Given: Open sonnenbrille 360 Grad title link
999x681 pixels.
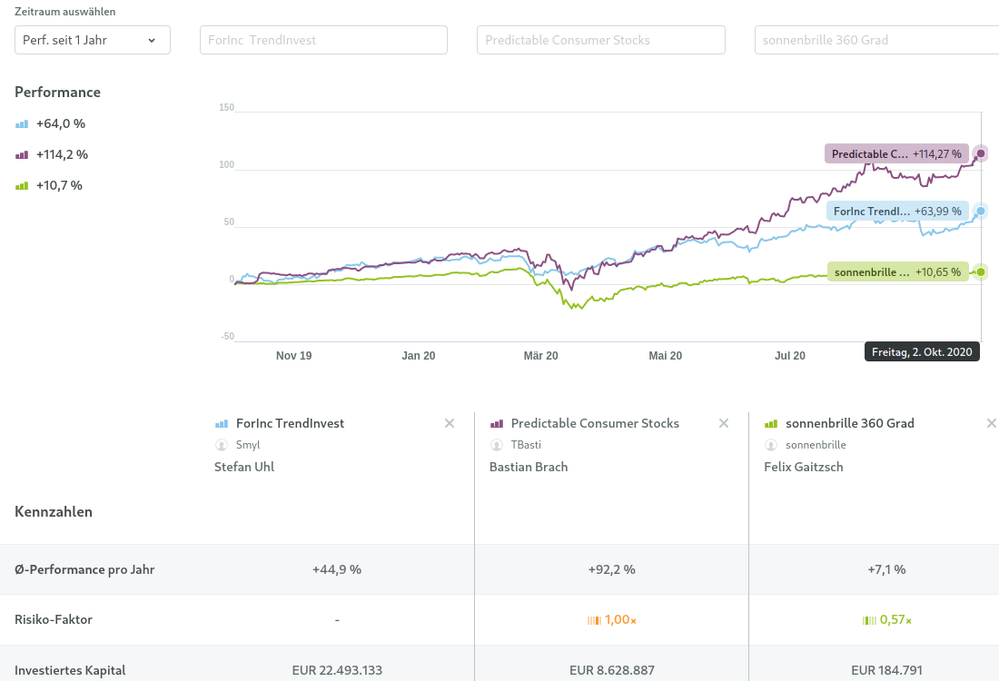Looking at the screenshot, I should [849, 424].
